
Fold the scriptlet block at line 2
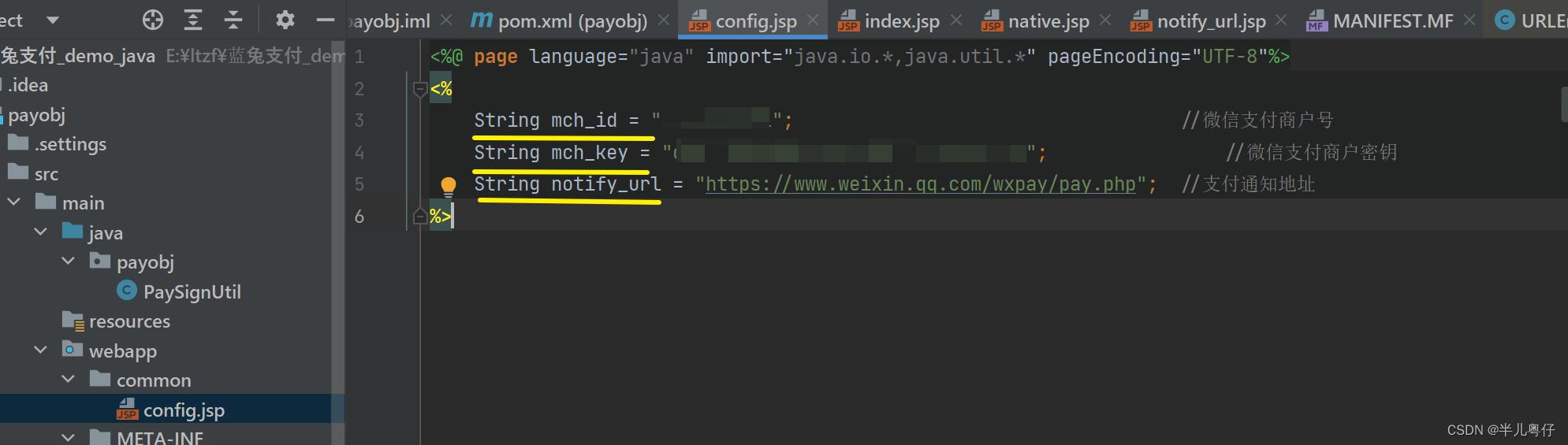pyautogui.click(x=420, y=89)
